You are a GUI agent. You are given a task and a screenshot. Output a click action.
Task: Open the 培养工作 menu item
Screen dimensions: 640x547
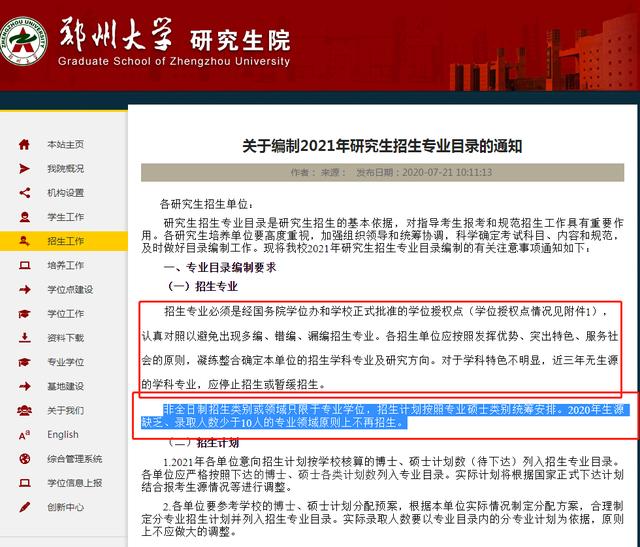[x=65, y=265]
